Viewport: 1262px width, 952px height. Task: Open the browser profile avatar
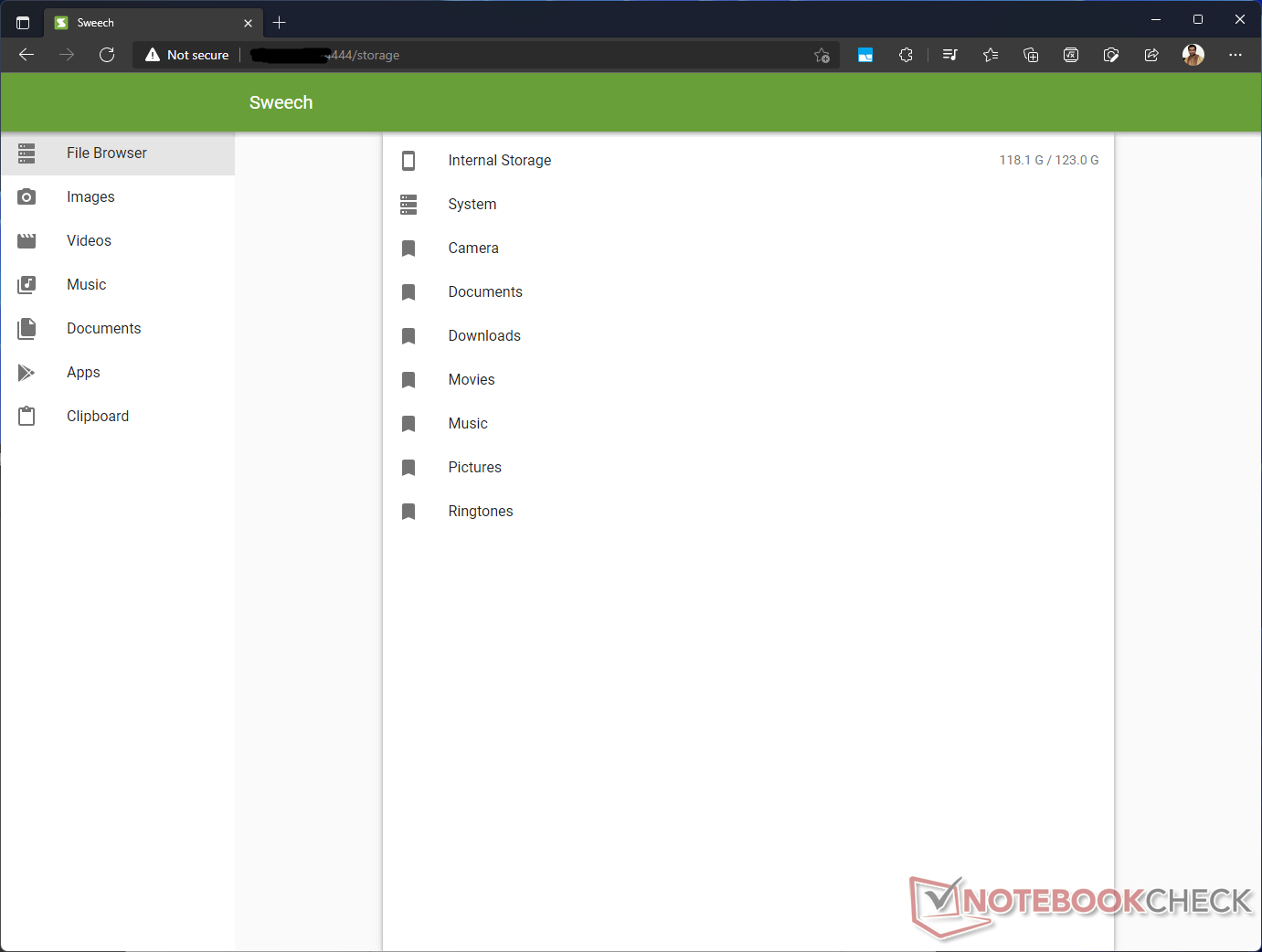pyautogui.click(x=1193, y=55)
